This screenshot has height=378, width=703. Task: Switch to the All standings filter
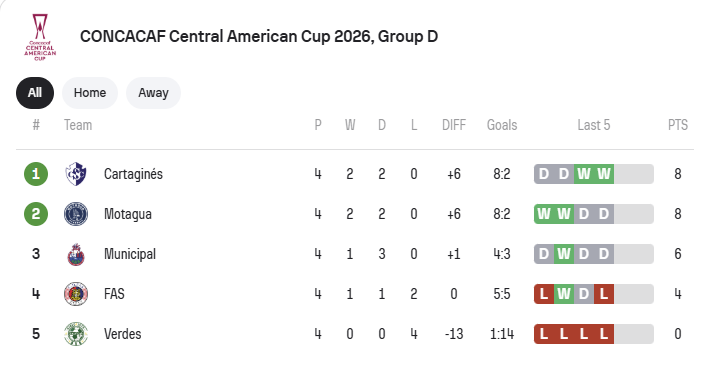tap(35, 93)
